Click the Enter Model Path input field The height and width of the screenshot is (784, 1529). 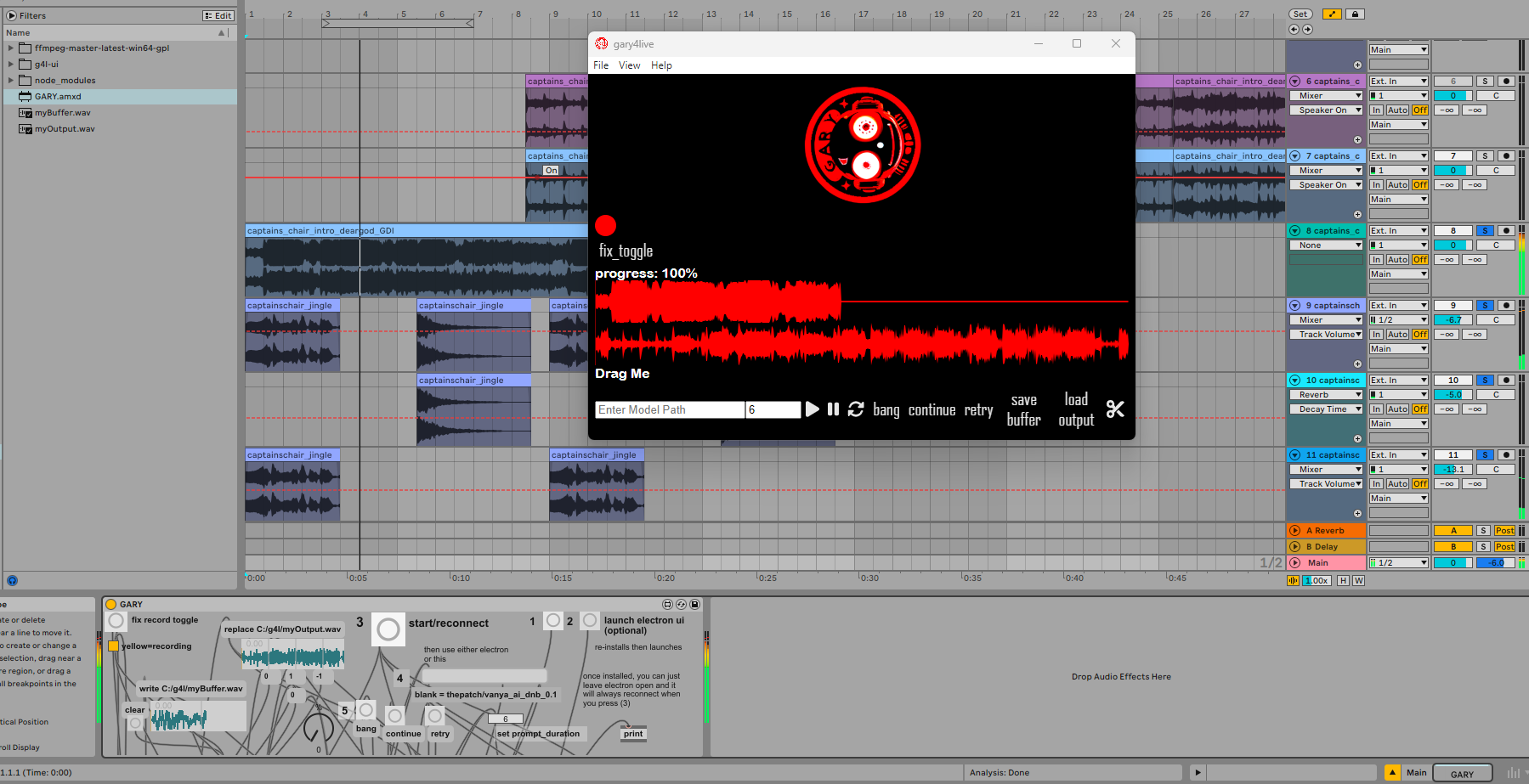pyautogui.click(x=670, y=409)
